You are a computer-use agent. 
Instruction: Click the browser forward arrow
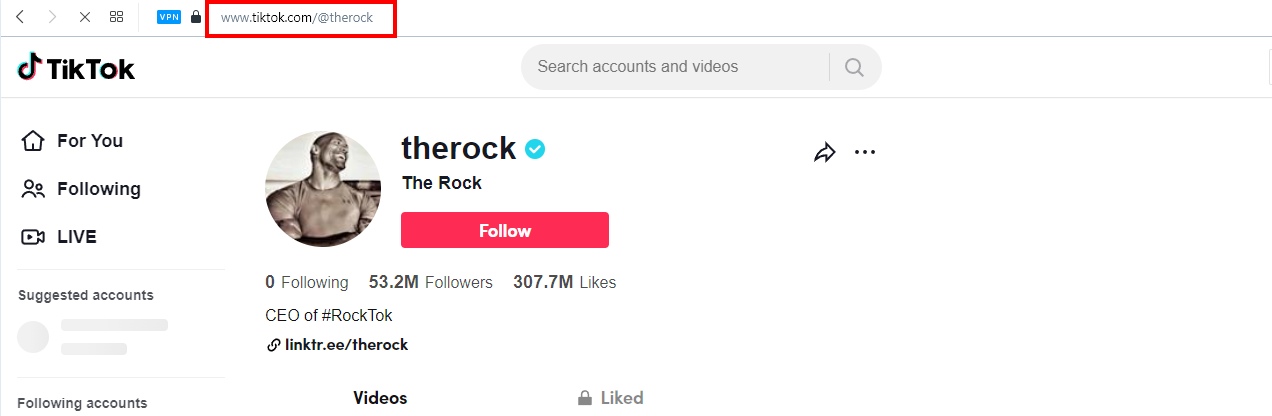(x=52, y=18)
